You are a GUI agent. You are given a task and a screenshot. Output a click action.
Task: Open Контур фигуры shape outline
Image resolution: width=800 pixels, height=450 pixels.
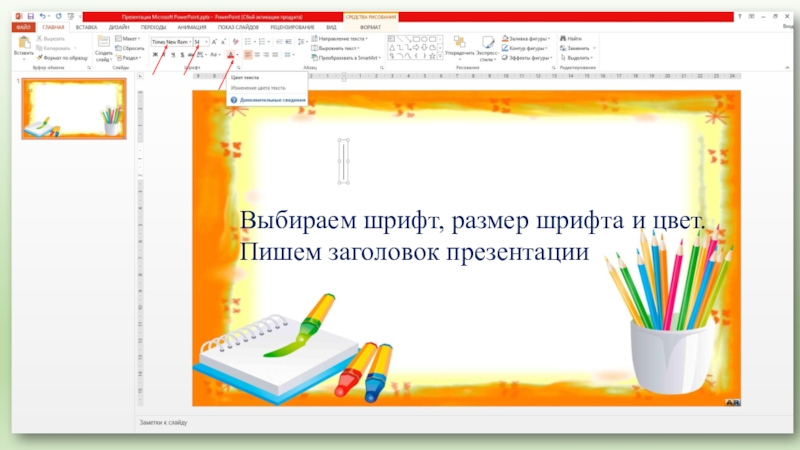(x=524, y=48)
